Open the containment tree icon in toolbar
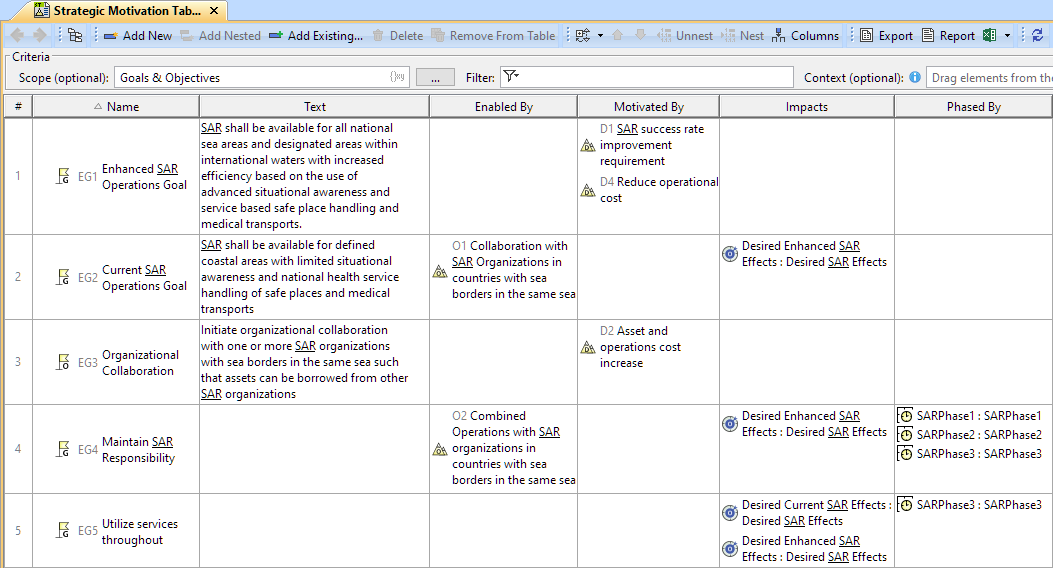 75,35
